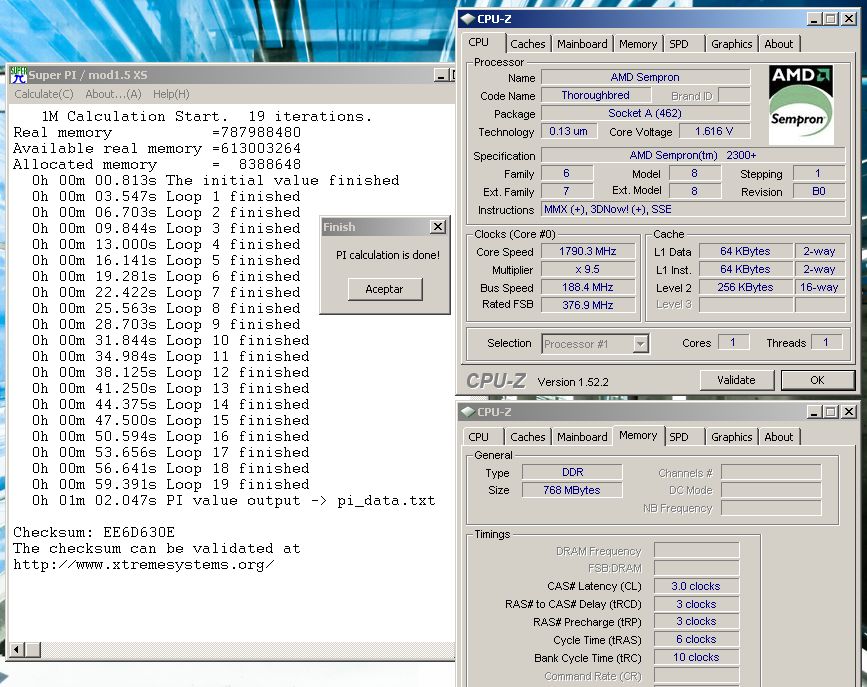Click the Thoroughbred code name value
Viewport: 867px width, 687px height.
tap(596, 95)
